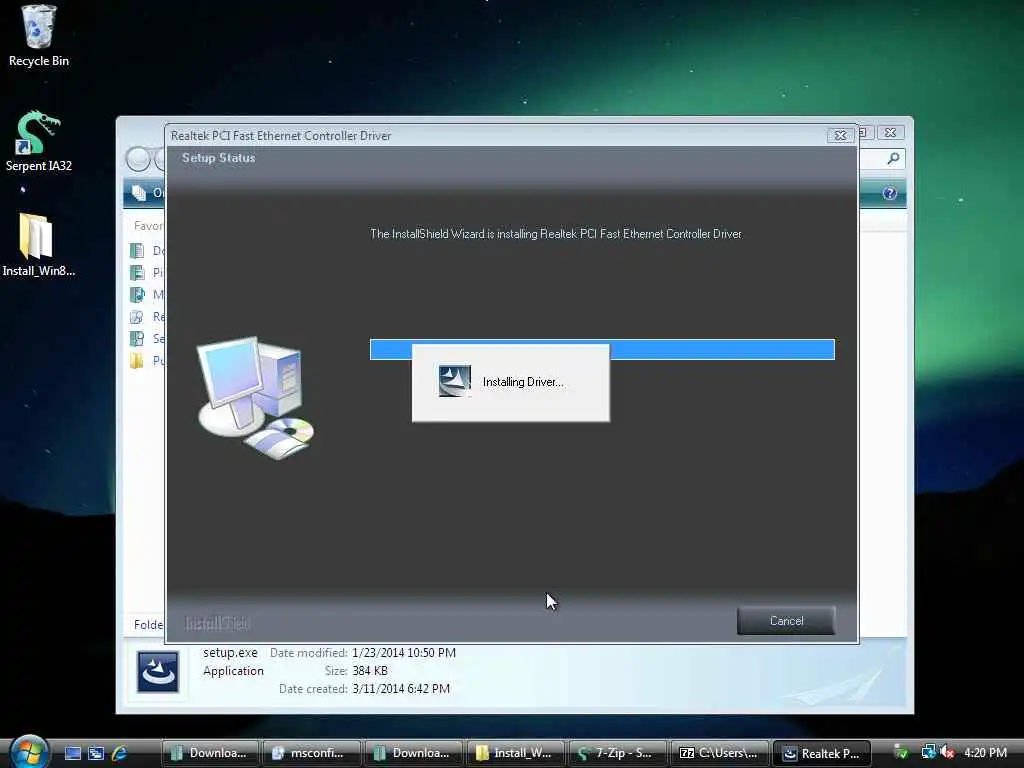Launch Internet Explorer from quick launch

(x=119, y=753)
